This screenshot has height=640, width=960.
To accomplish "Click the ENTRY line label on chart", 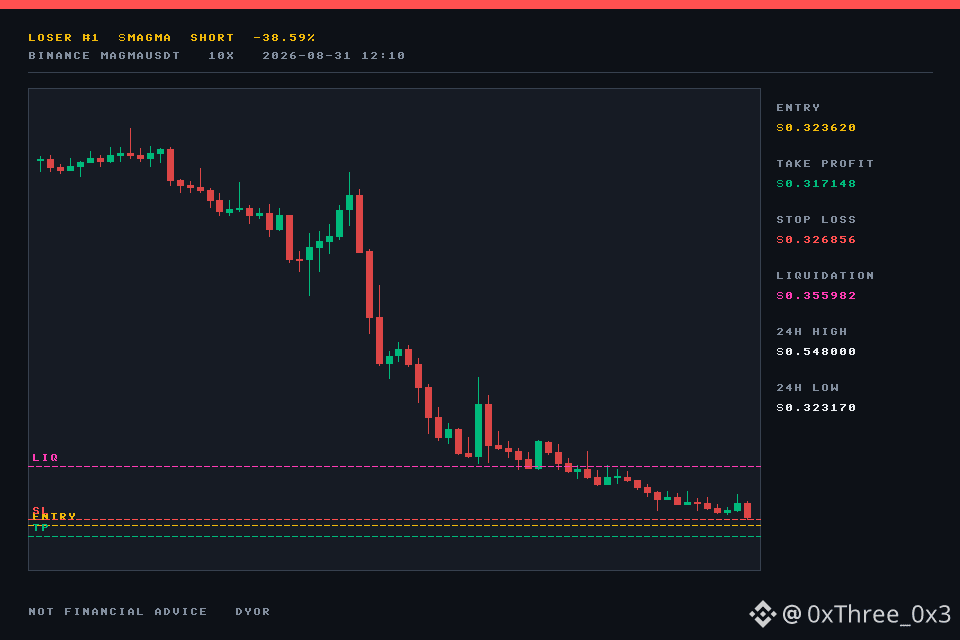I will [54, 516].
